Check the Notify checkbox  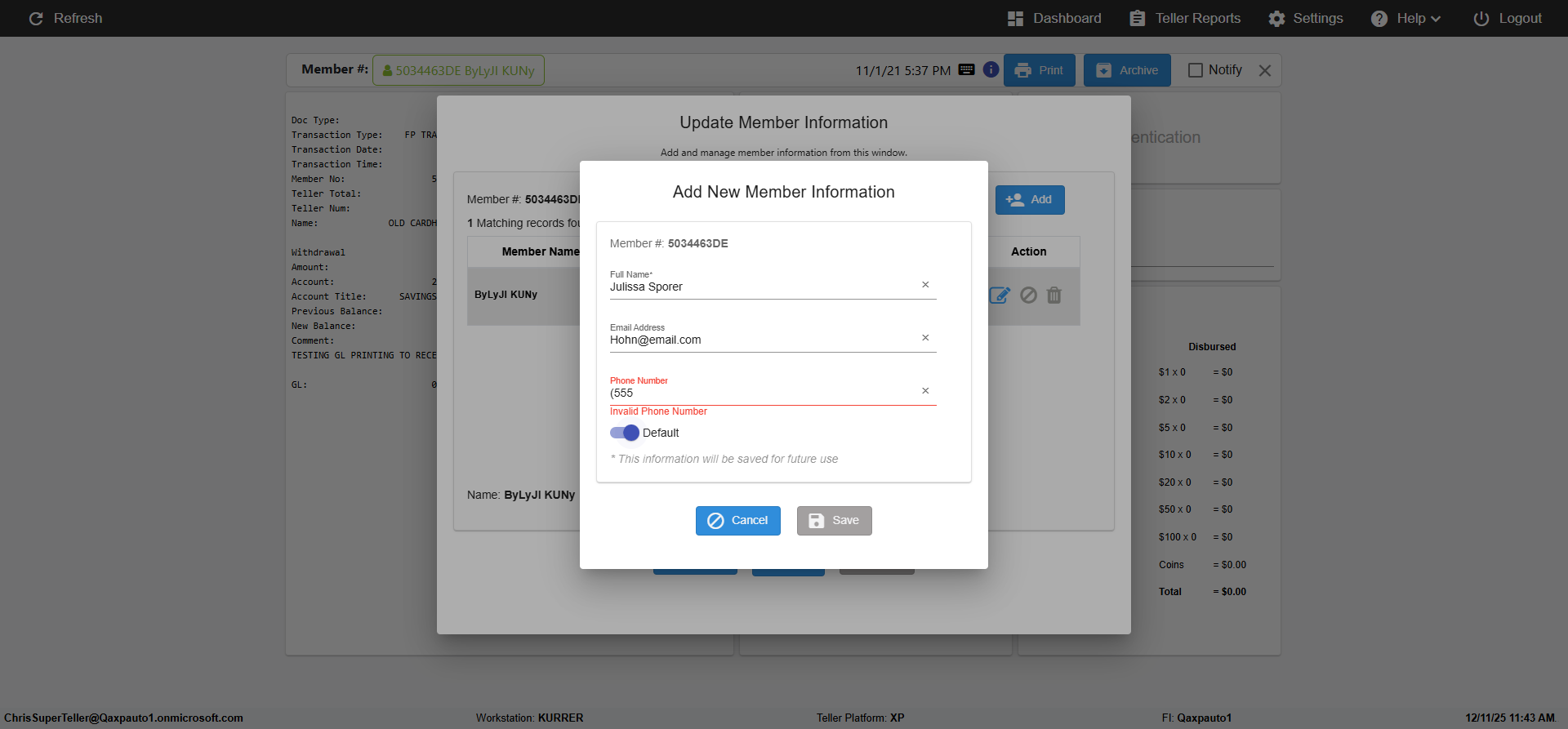1196,70
